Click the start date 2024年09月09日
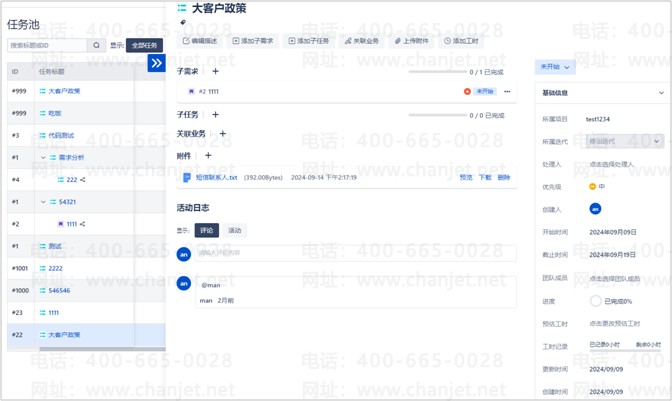 (613, 232)
